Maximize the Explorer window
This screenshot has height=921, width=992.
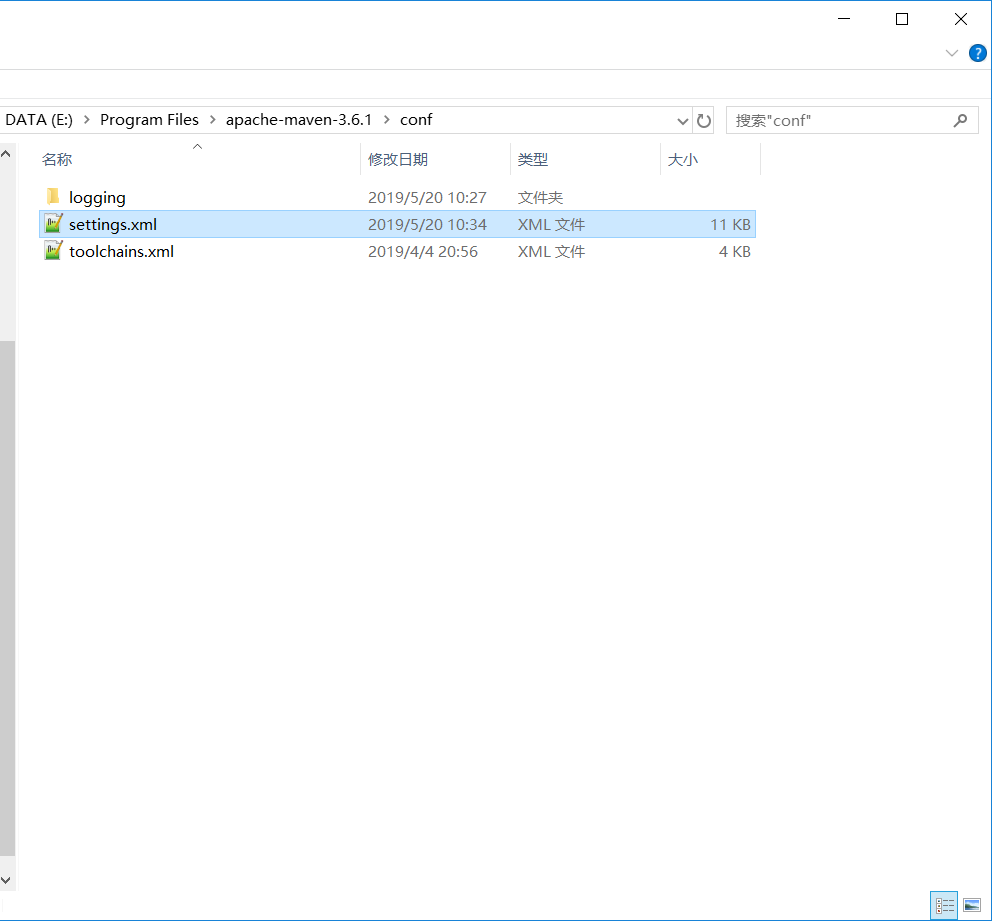click(902, 19)
